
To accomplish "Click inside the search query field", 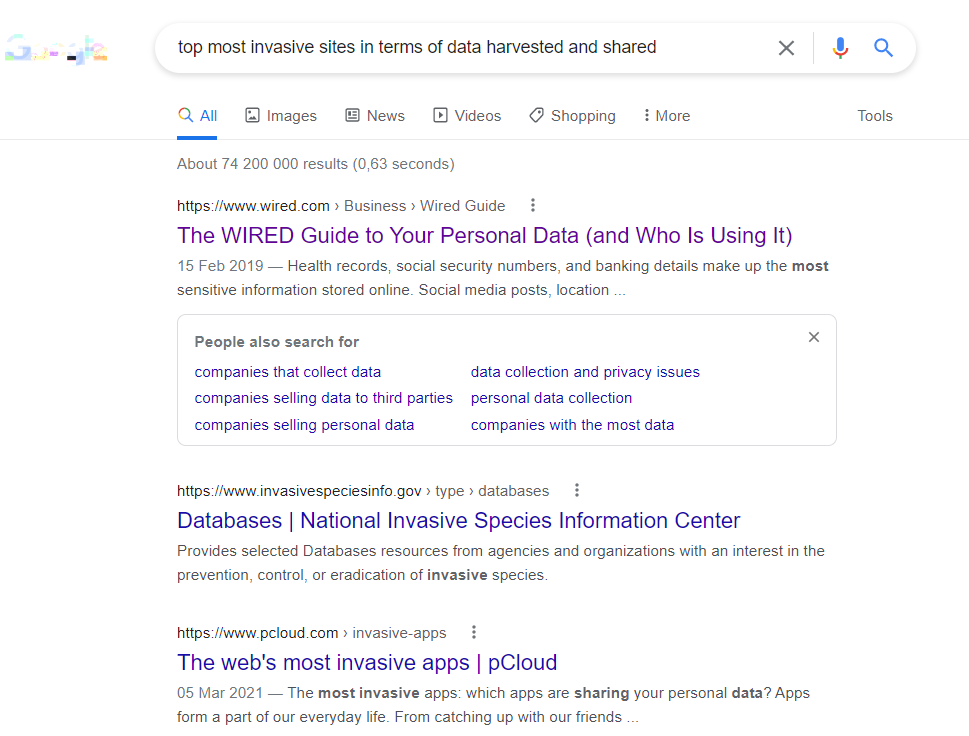I will click(x=450, y=47).
